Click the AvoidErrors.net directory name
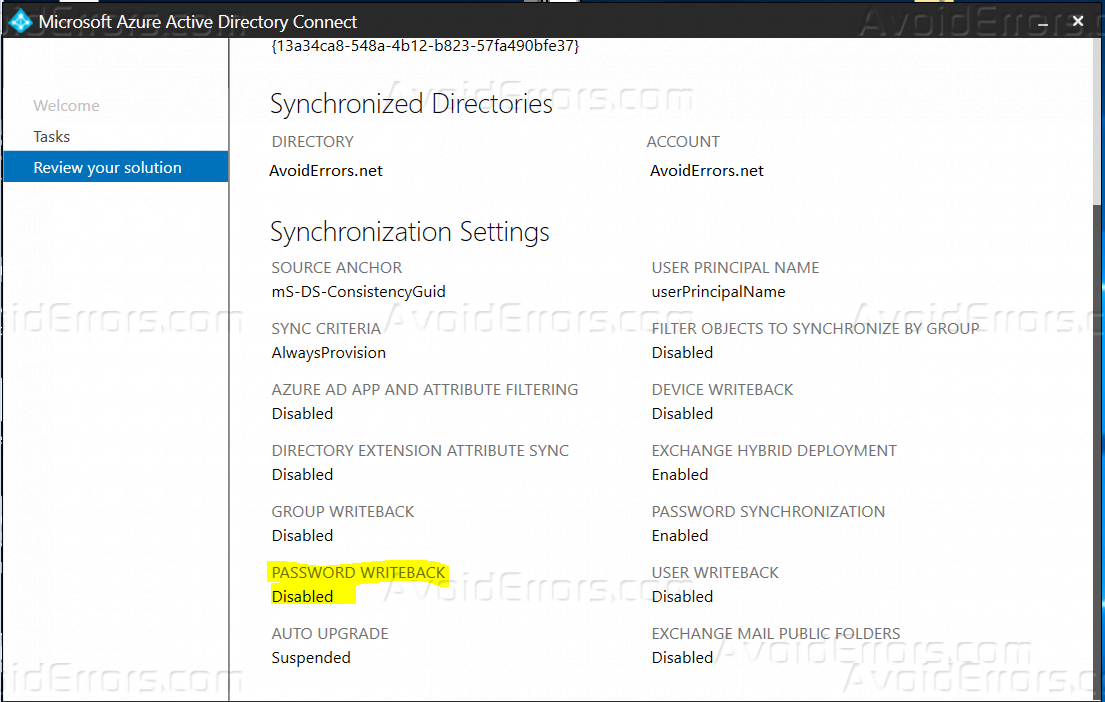 pyautogui.click(x=326, y=170)
